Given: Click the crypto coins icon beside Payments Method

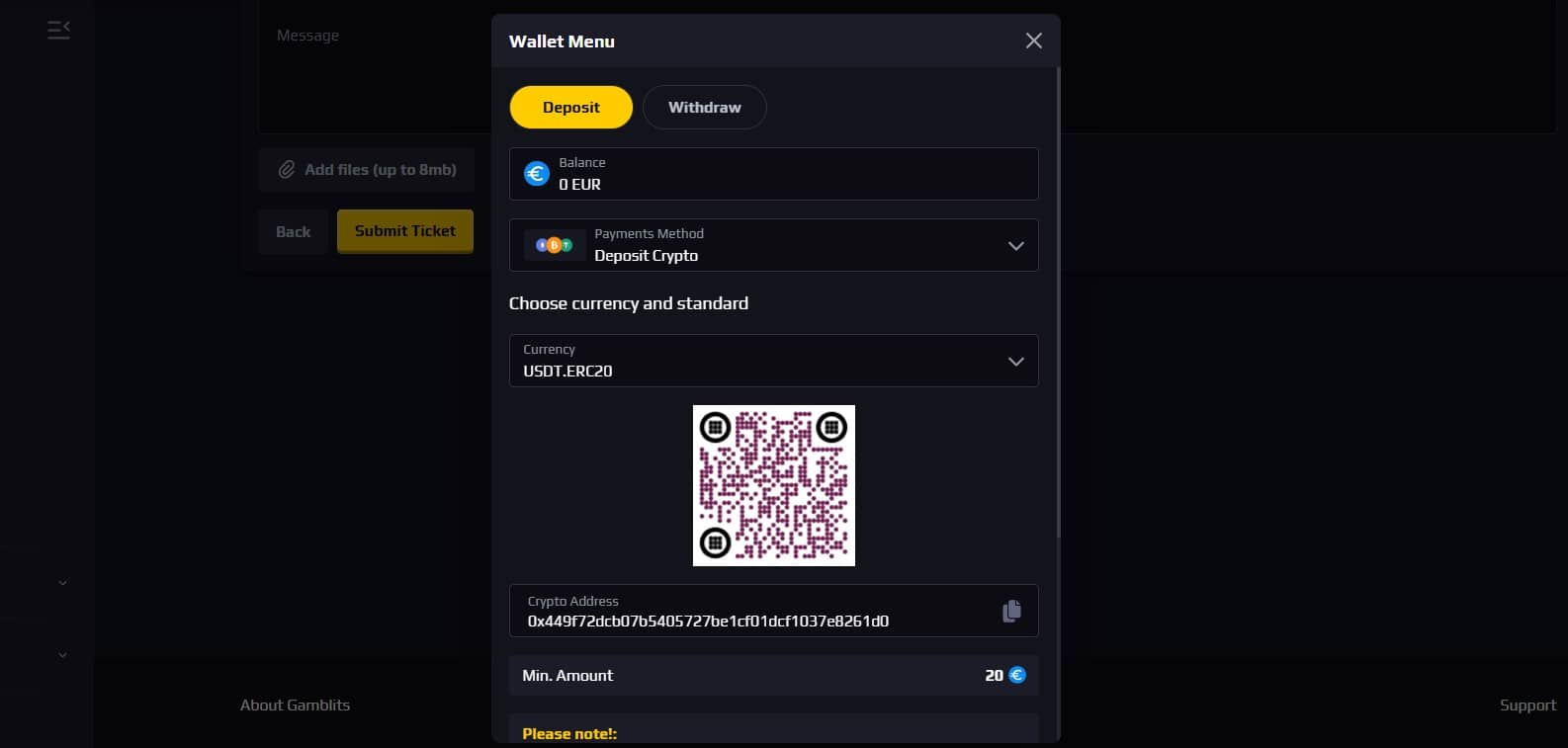Looking at the screenshot, I should (x=554, y=245).
